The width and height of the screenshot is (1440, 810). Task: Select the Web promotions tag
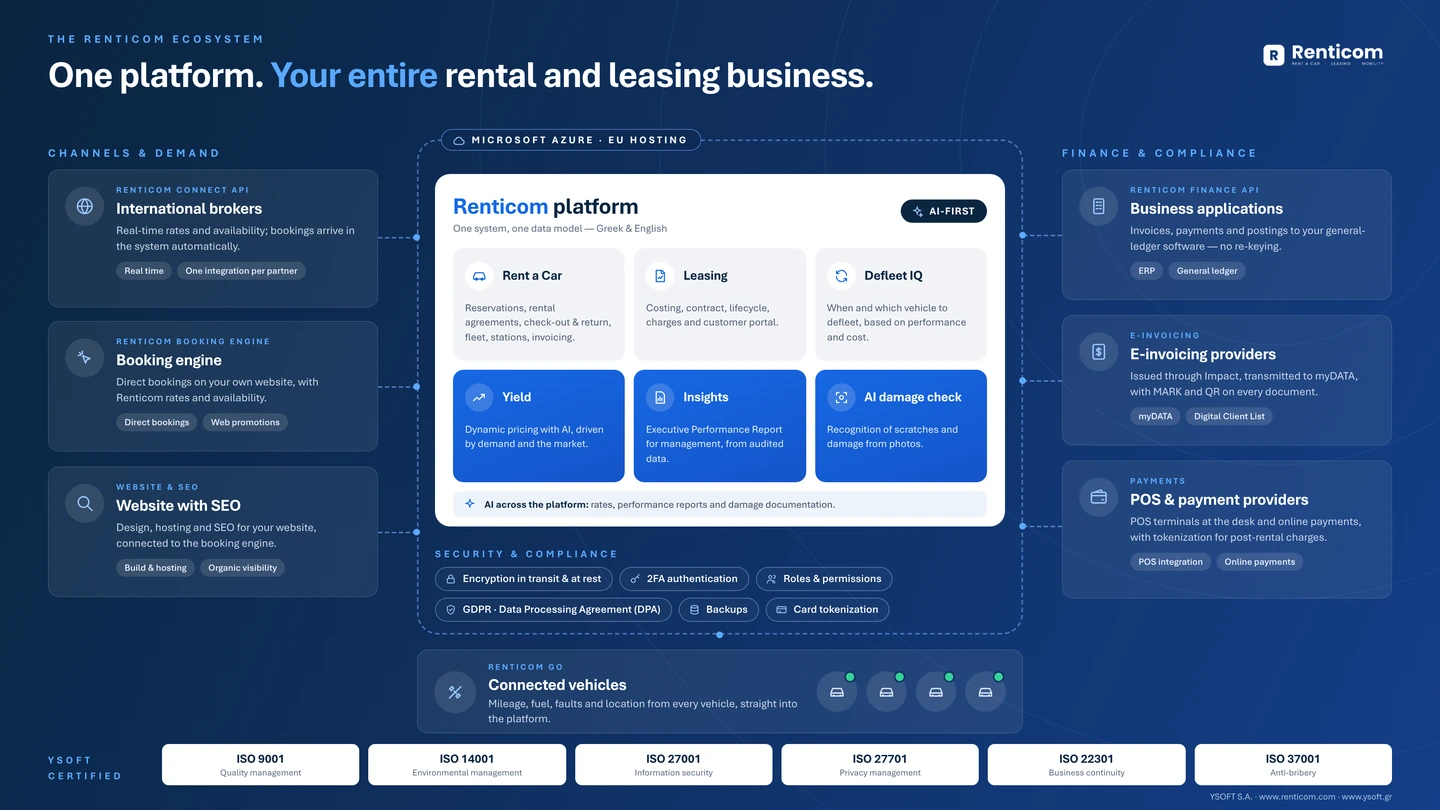click(x=245, y=422)
